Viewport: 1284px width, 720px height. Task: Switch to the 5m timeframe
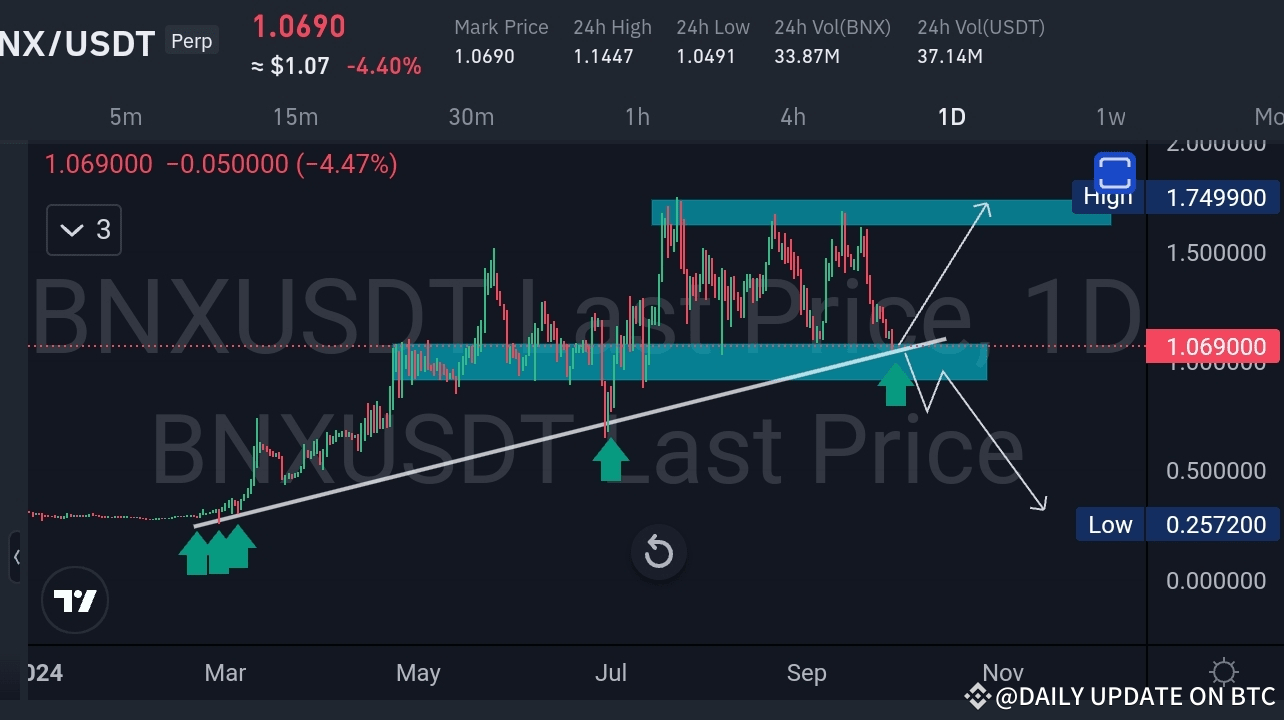coord(126,117)
